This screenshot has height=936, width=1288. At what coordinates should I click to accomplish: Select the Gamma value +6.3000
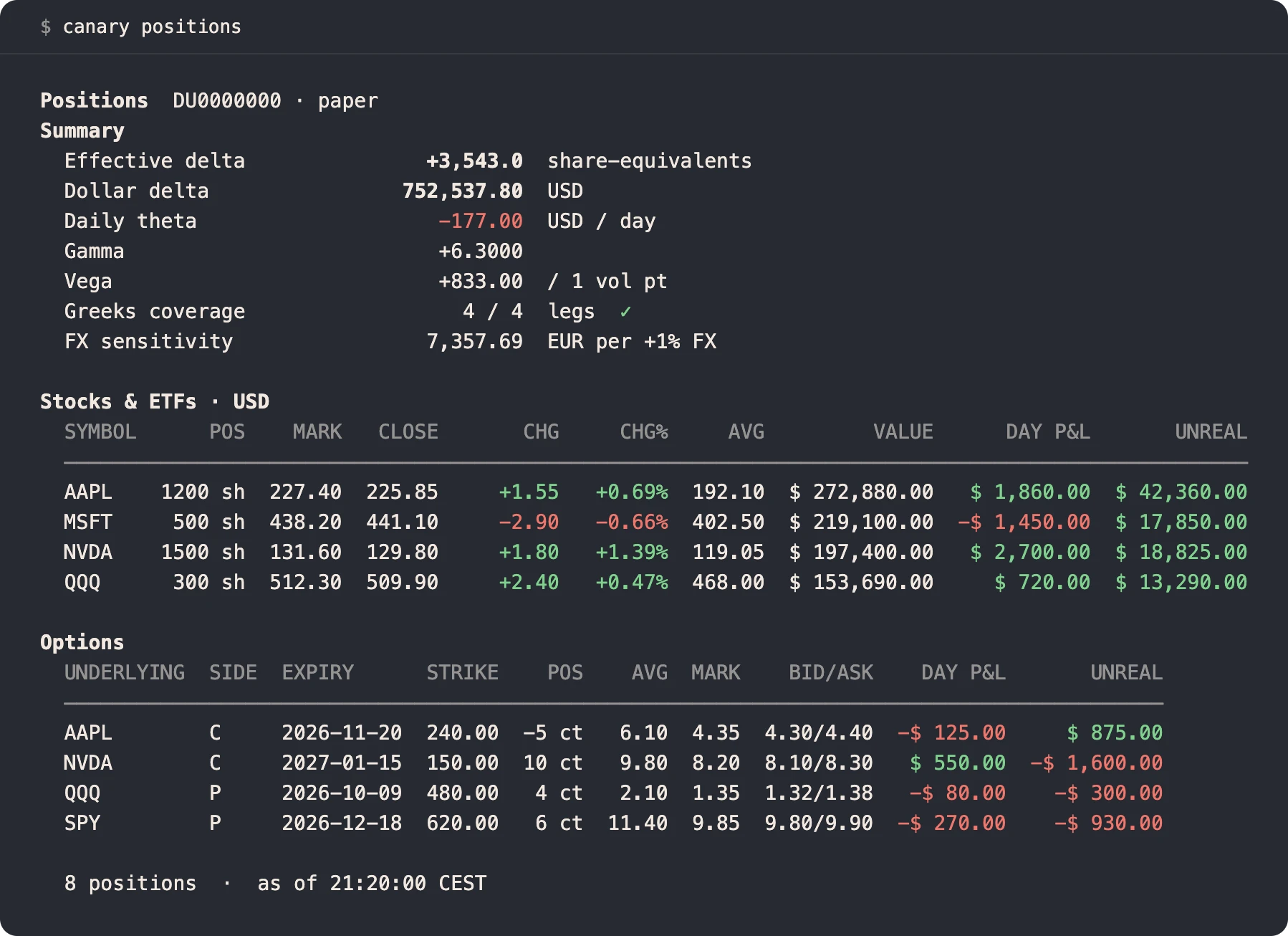481,251
